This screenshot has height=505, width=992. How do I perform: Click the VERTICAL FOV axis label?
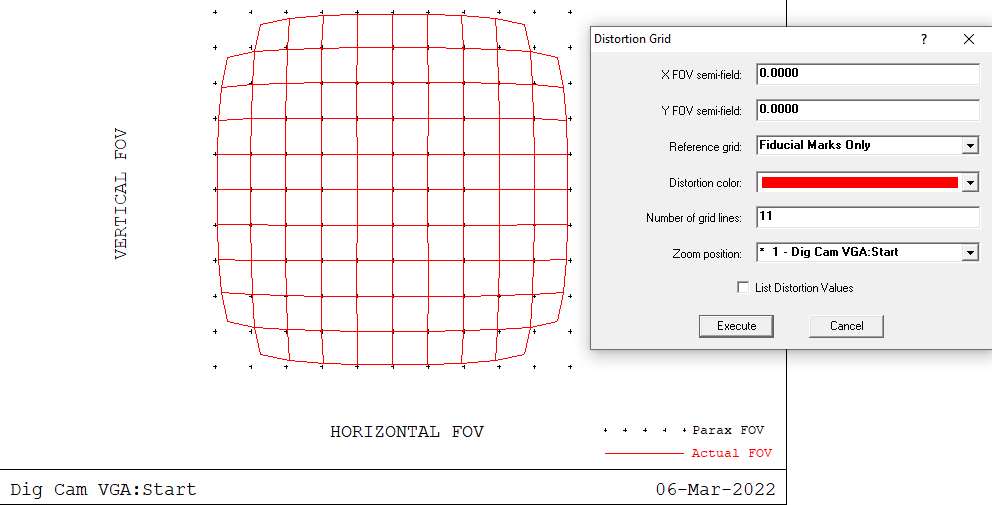(x=121, y=194)
